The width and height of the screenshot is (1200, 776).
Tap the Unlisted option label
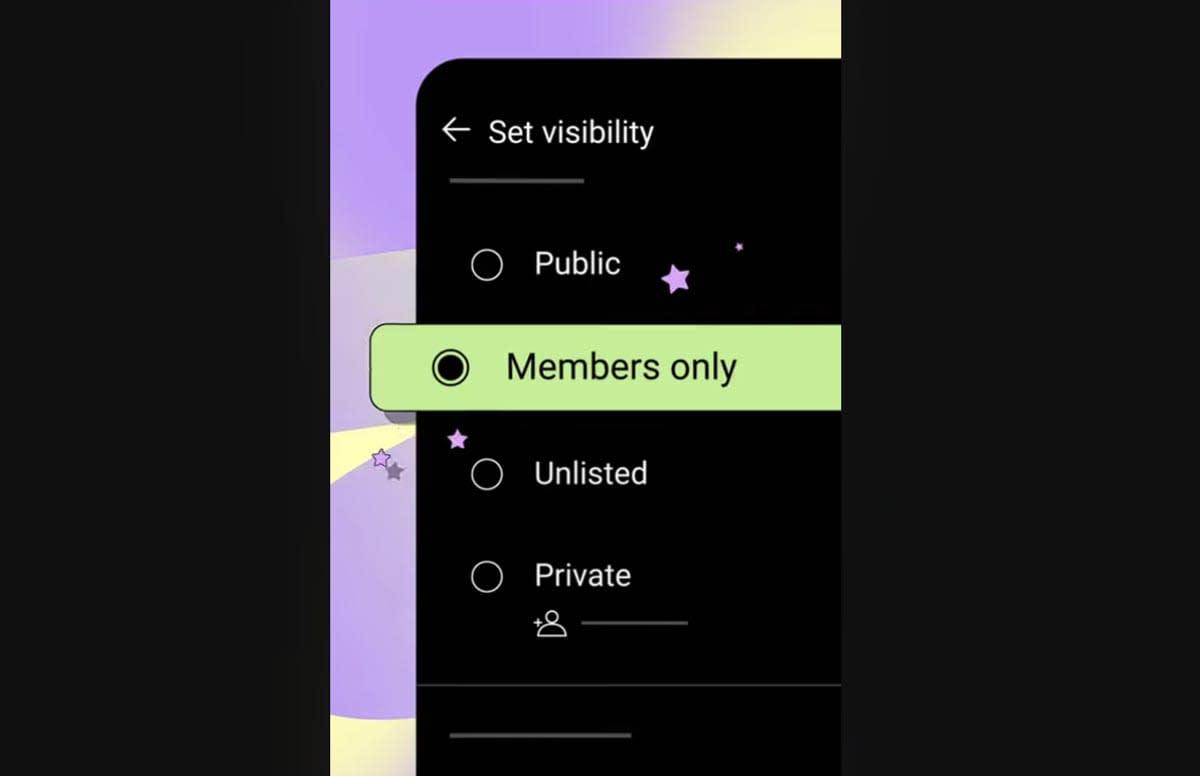590,473
